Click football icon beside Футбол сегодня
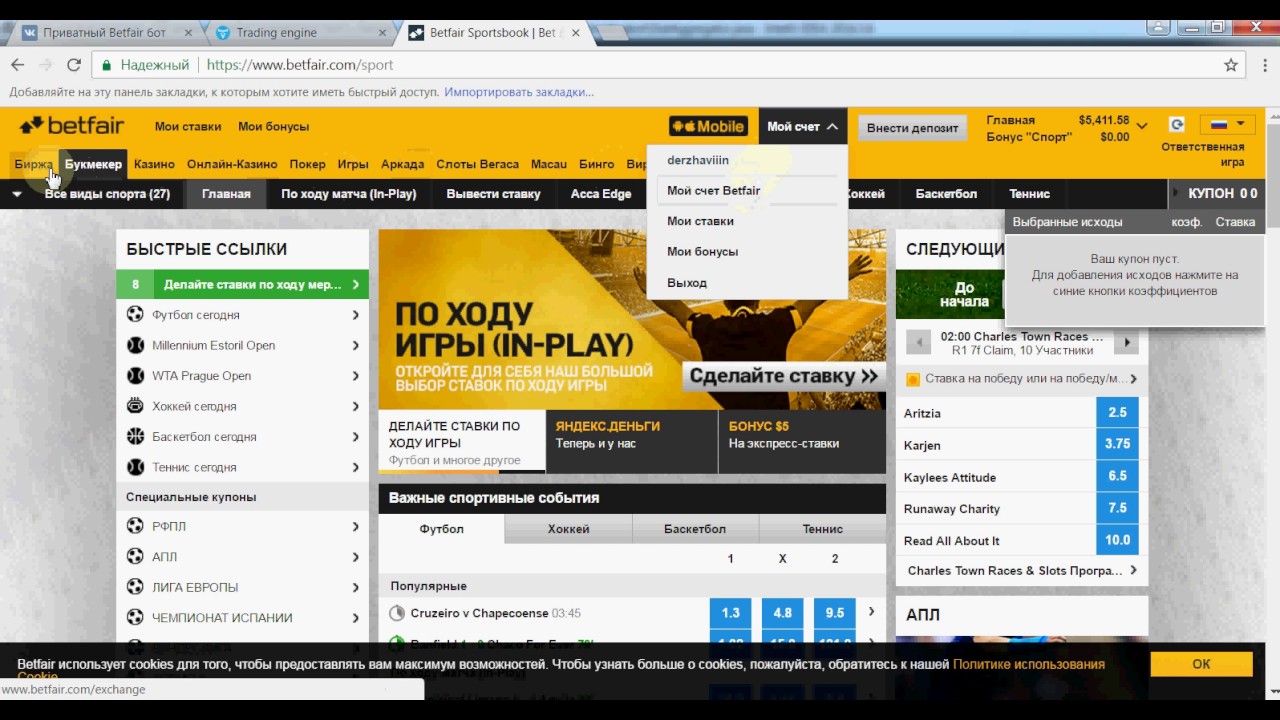 [135, 315]
